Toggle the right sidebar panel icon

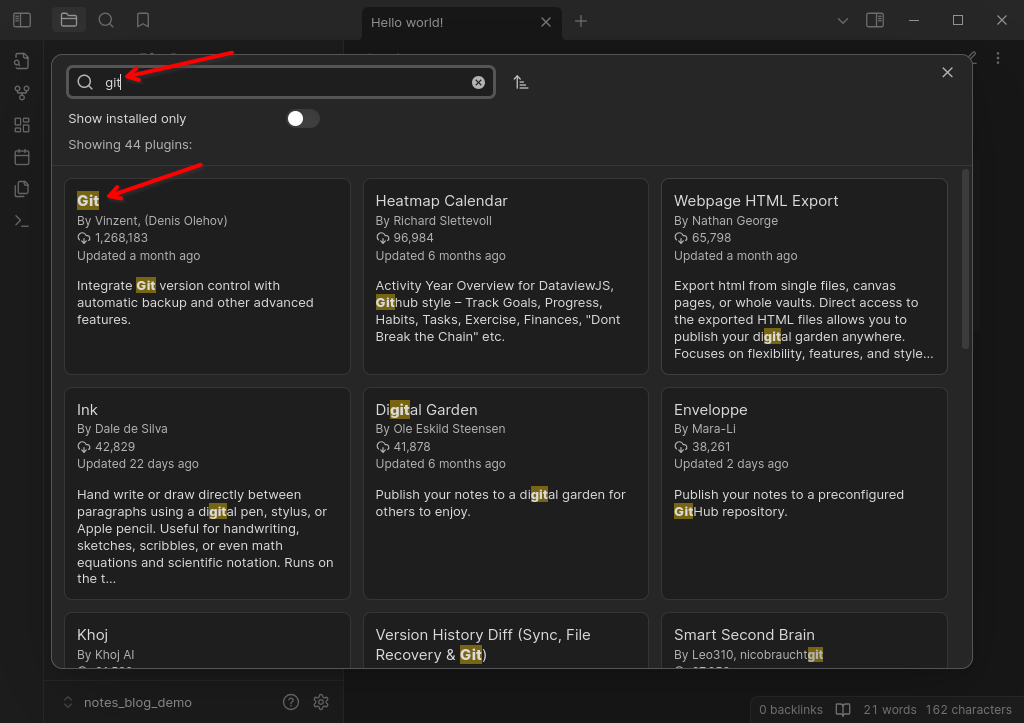(x=875, y=20)
